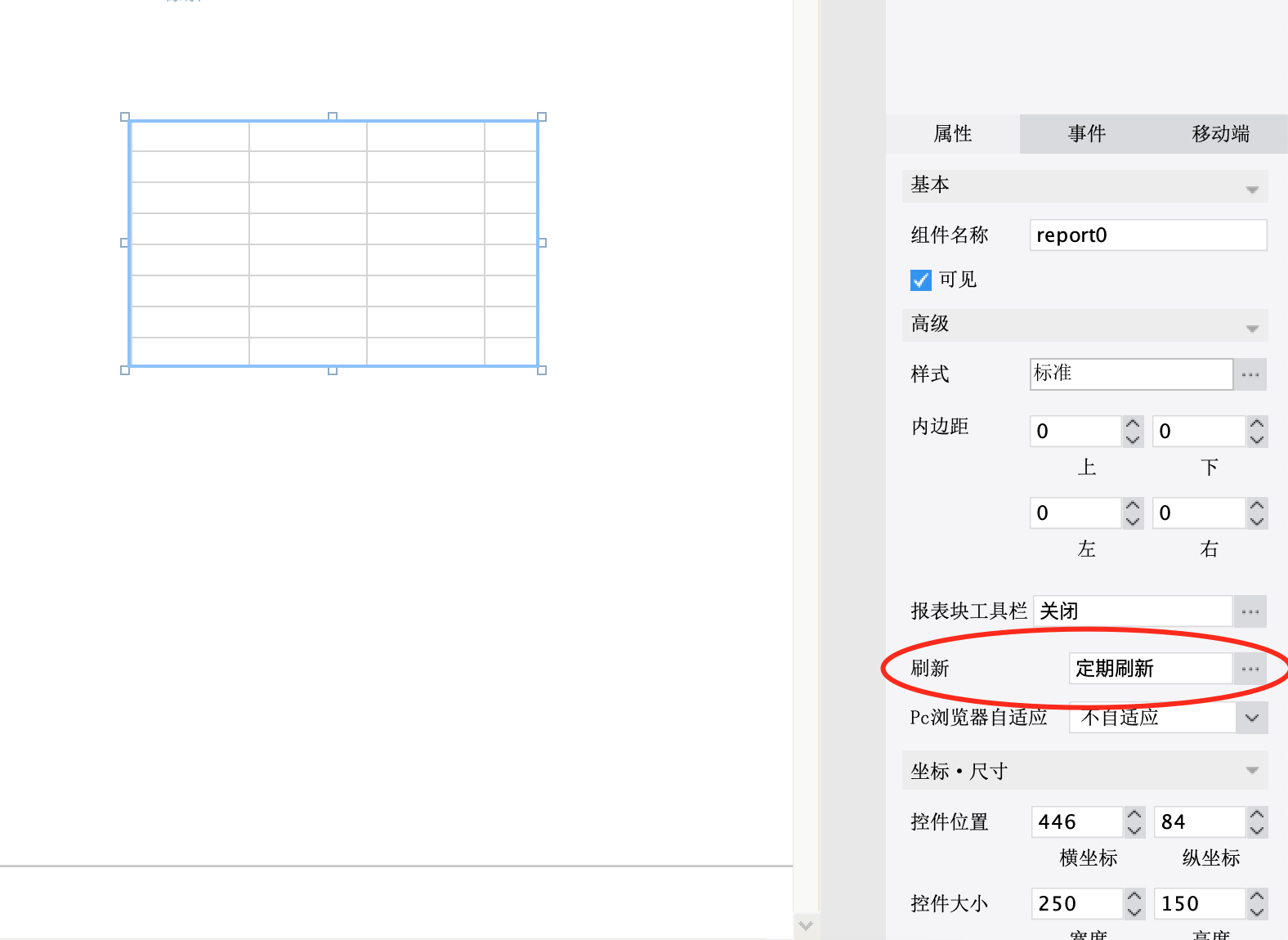Screen dimensions: 1288x940
Task: Increase the 右 padding value
Action: point(1257,505)
